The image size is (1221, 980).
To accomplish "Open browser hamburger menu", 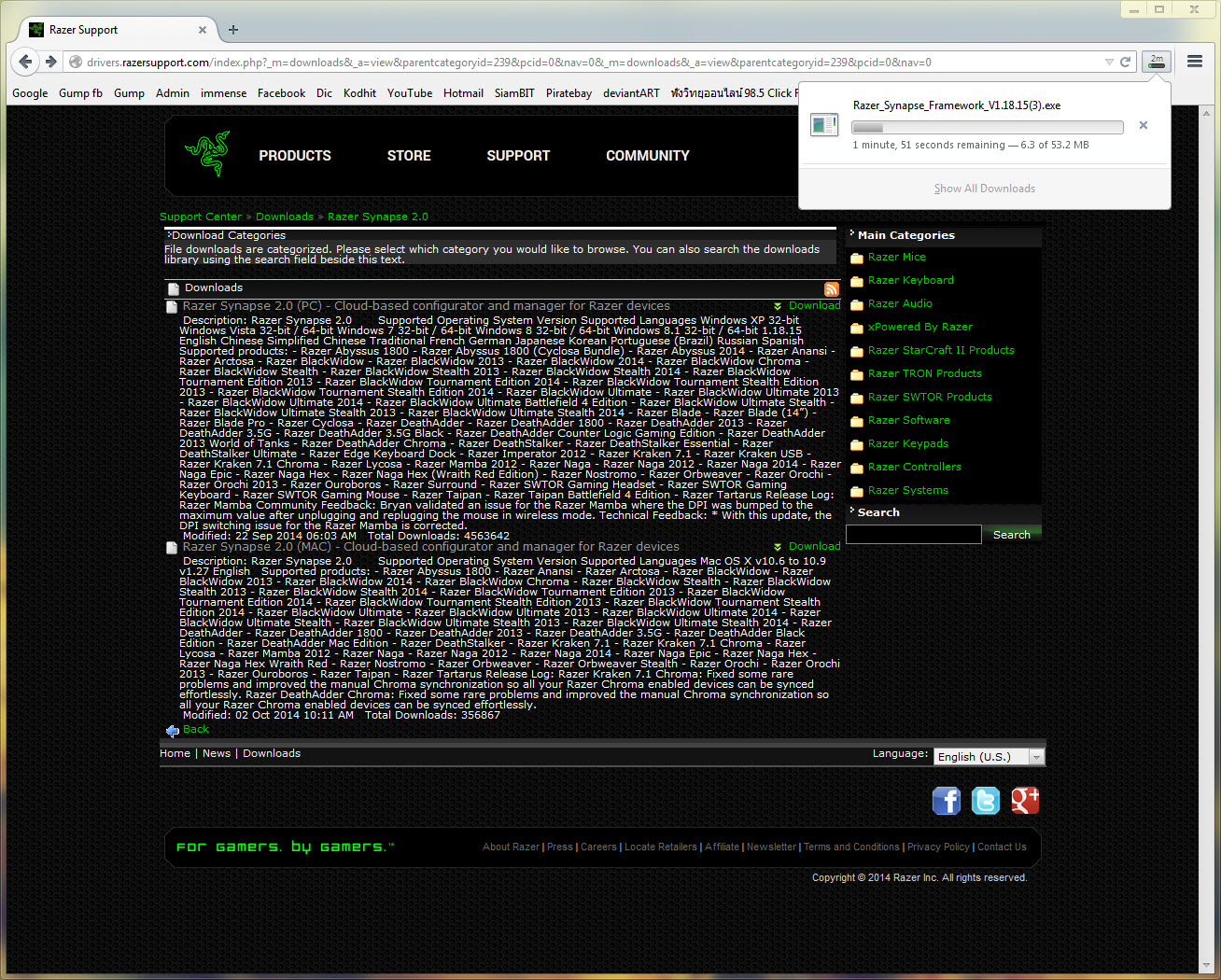I will pos(1195,62).
